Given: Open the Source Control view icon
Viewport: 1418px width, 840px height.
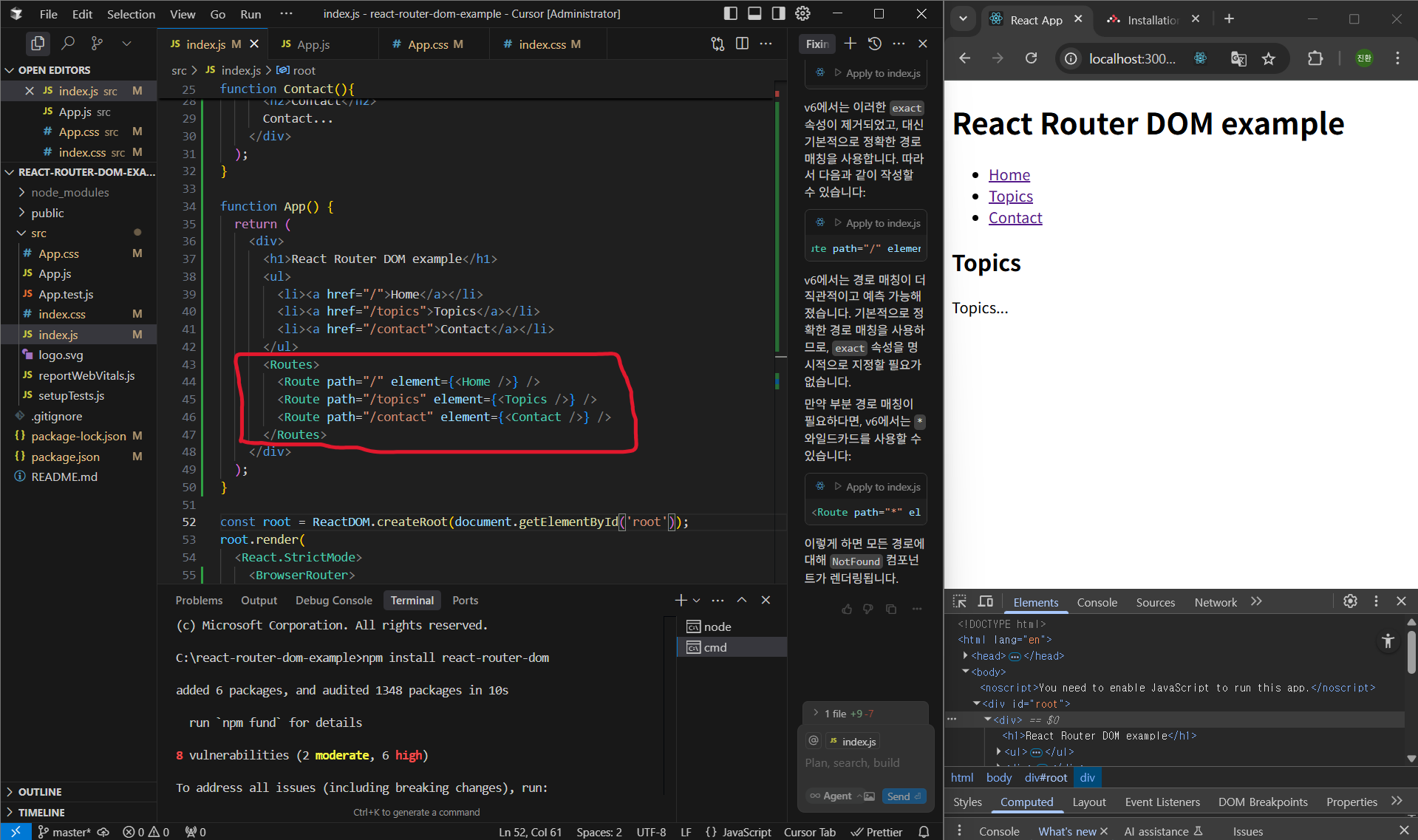Looking at the screenshot, I should pos(97,44).
